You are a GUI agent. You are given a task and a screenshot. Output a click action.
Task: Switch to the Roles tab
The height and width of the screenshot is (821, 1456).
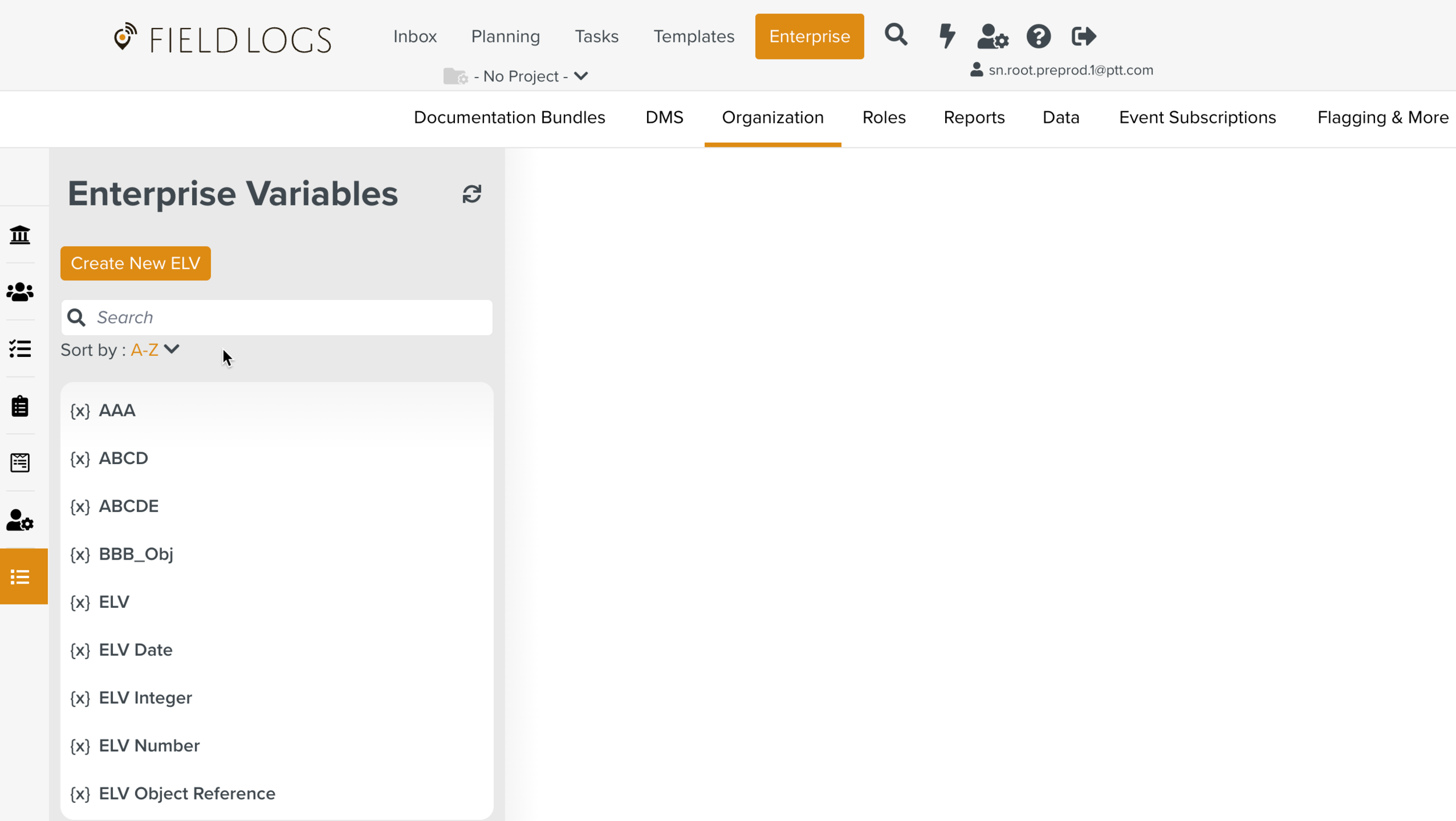(x=883, y=118)
